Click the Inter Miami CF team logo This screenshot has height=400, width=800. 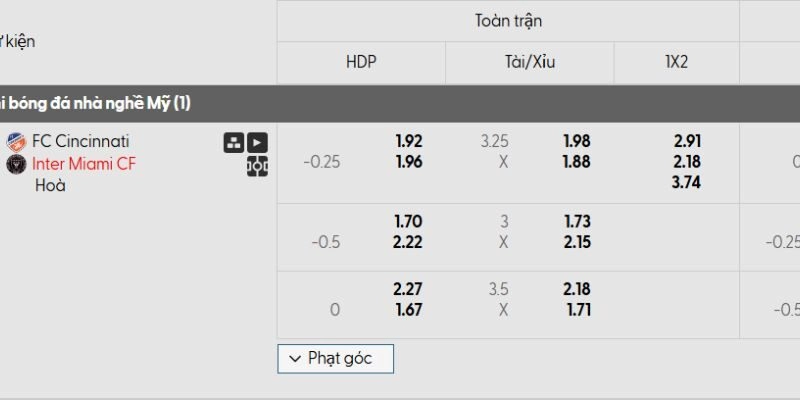tap(16, 164)
